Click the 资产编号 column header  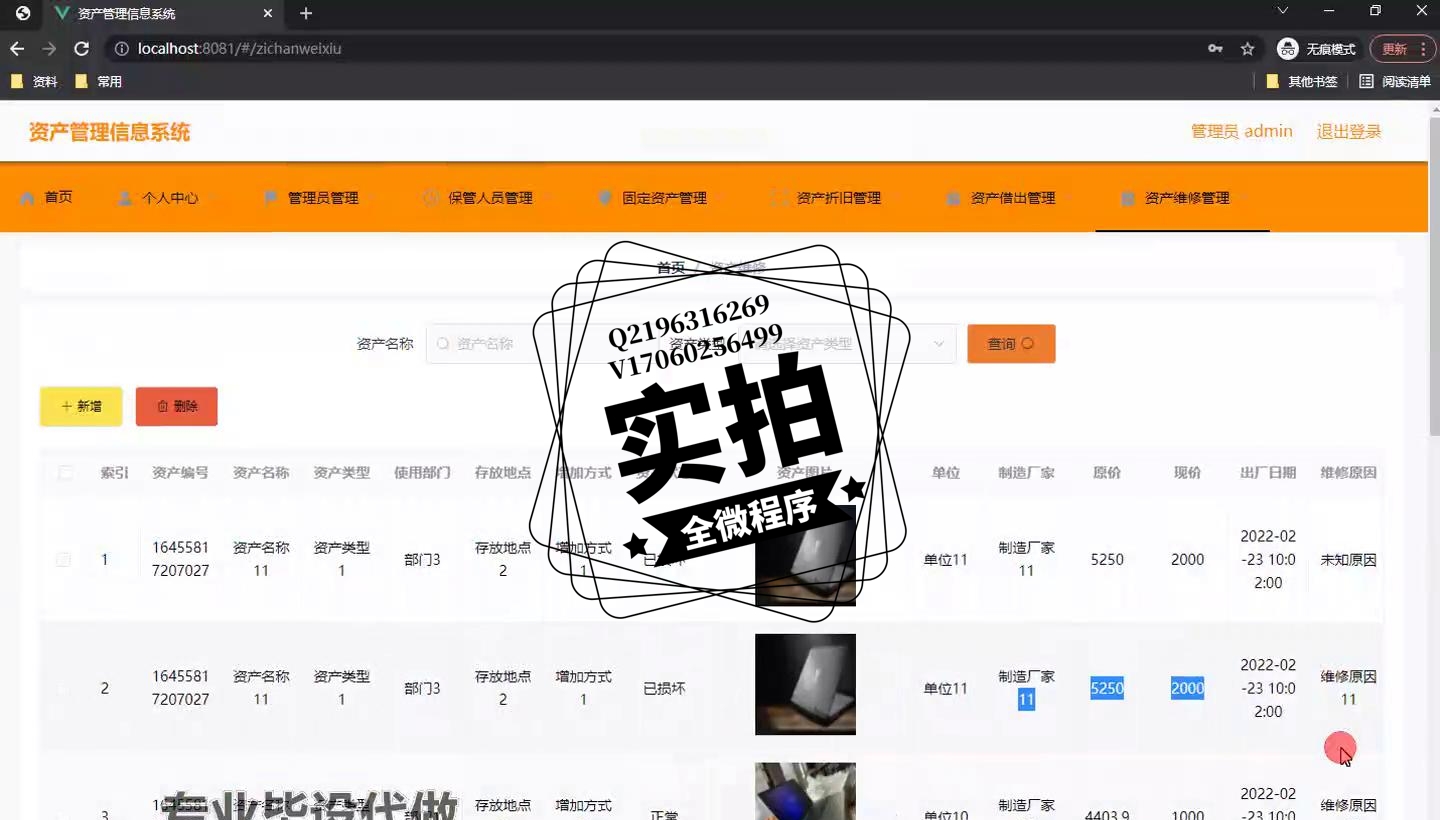coord(180,472)
